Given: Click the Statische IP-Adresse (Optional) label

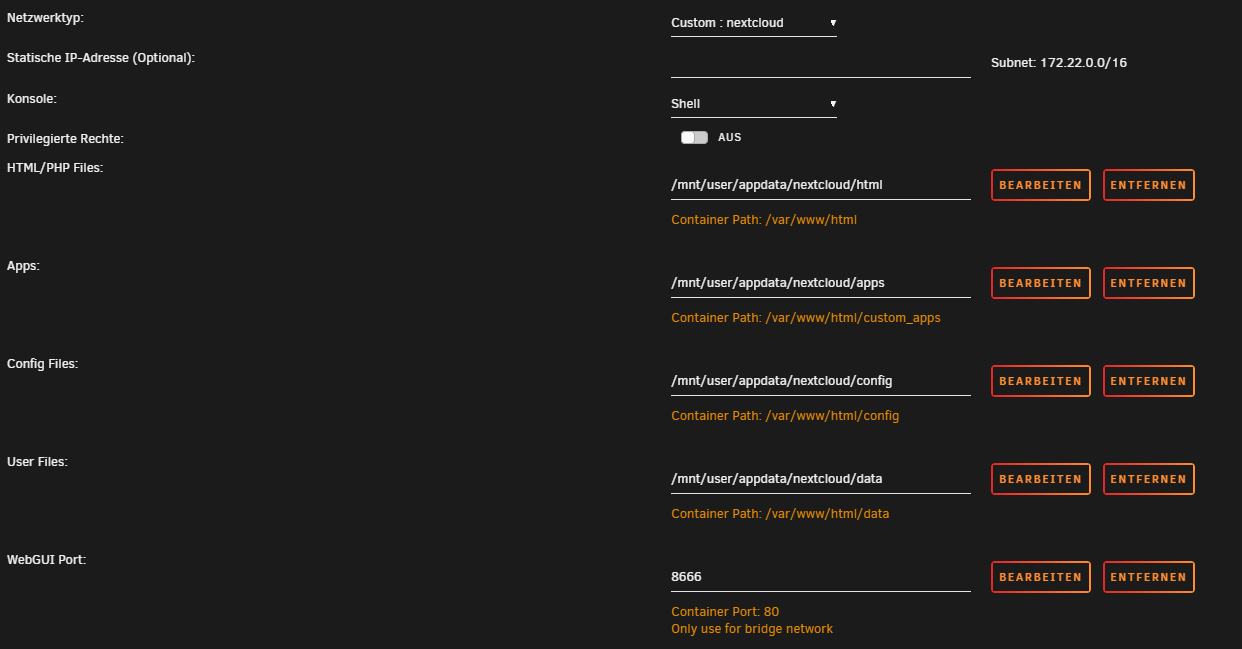Looking at the screenshot, I should tap(100, 58).
